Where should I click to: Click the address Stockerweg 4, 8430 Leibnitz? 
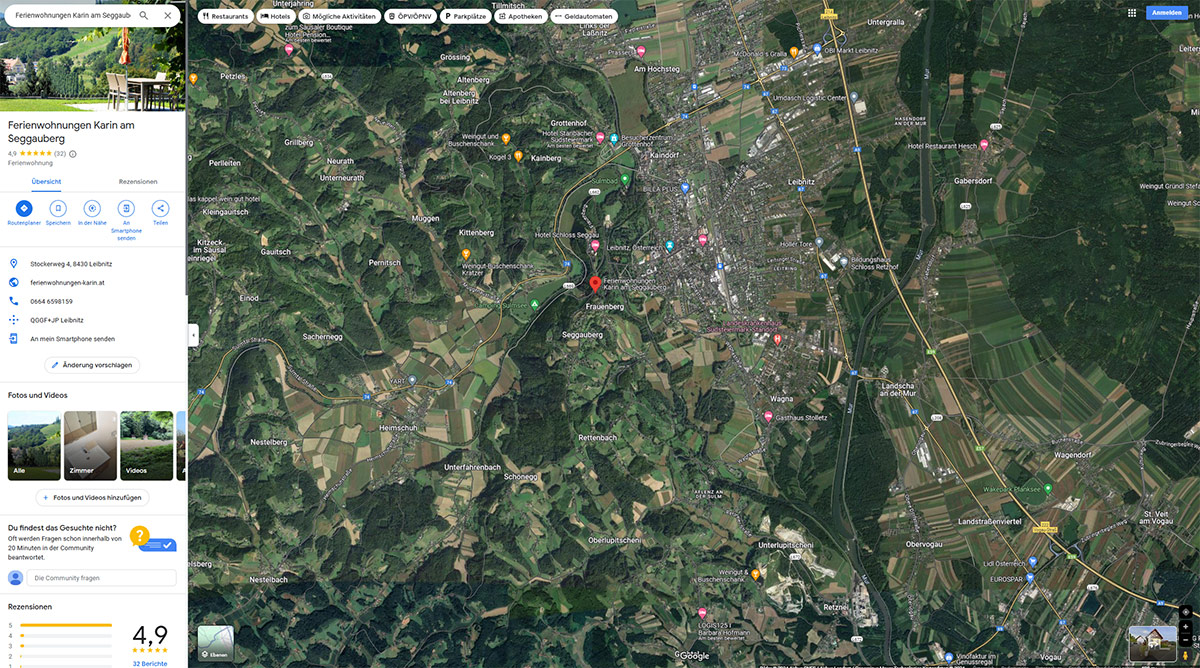pos(71,263)
